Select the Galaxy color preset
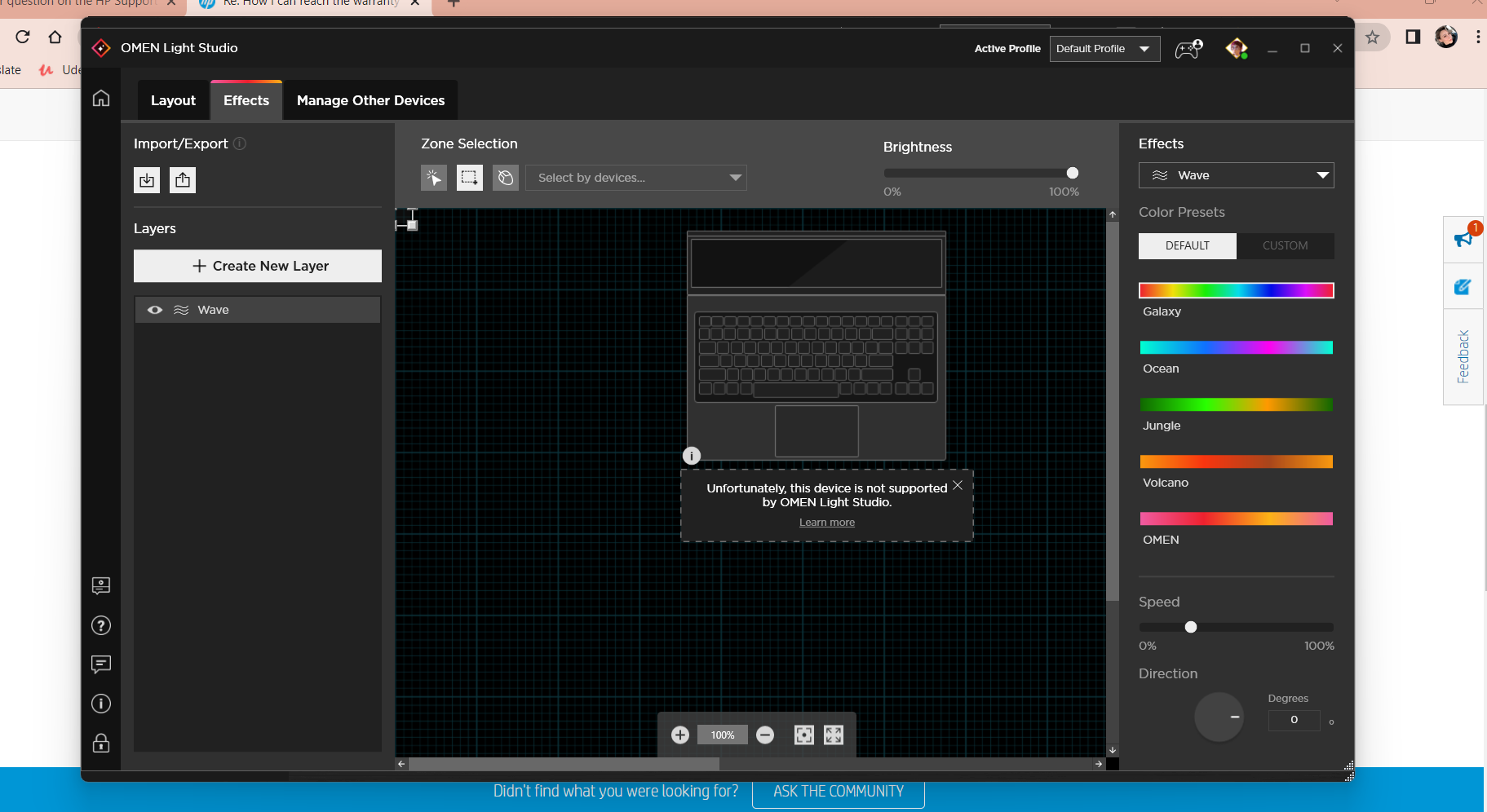 1237,290
